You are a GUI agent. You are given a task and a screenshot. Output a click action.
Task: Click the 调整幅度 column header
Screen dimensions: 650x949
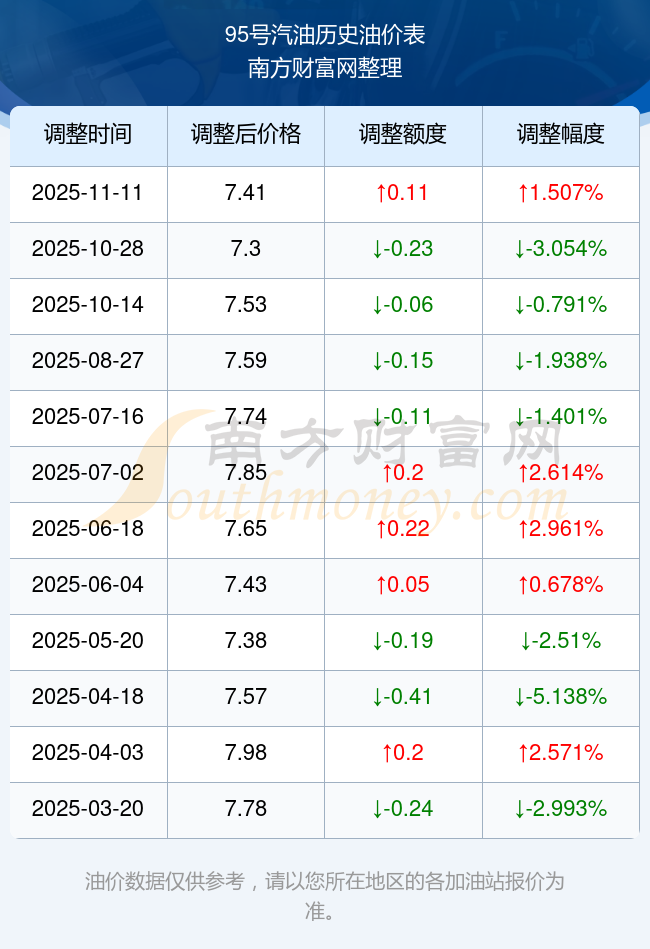click(560, 135)
